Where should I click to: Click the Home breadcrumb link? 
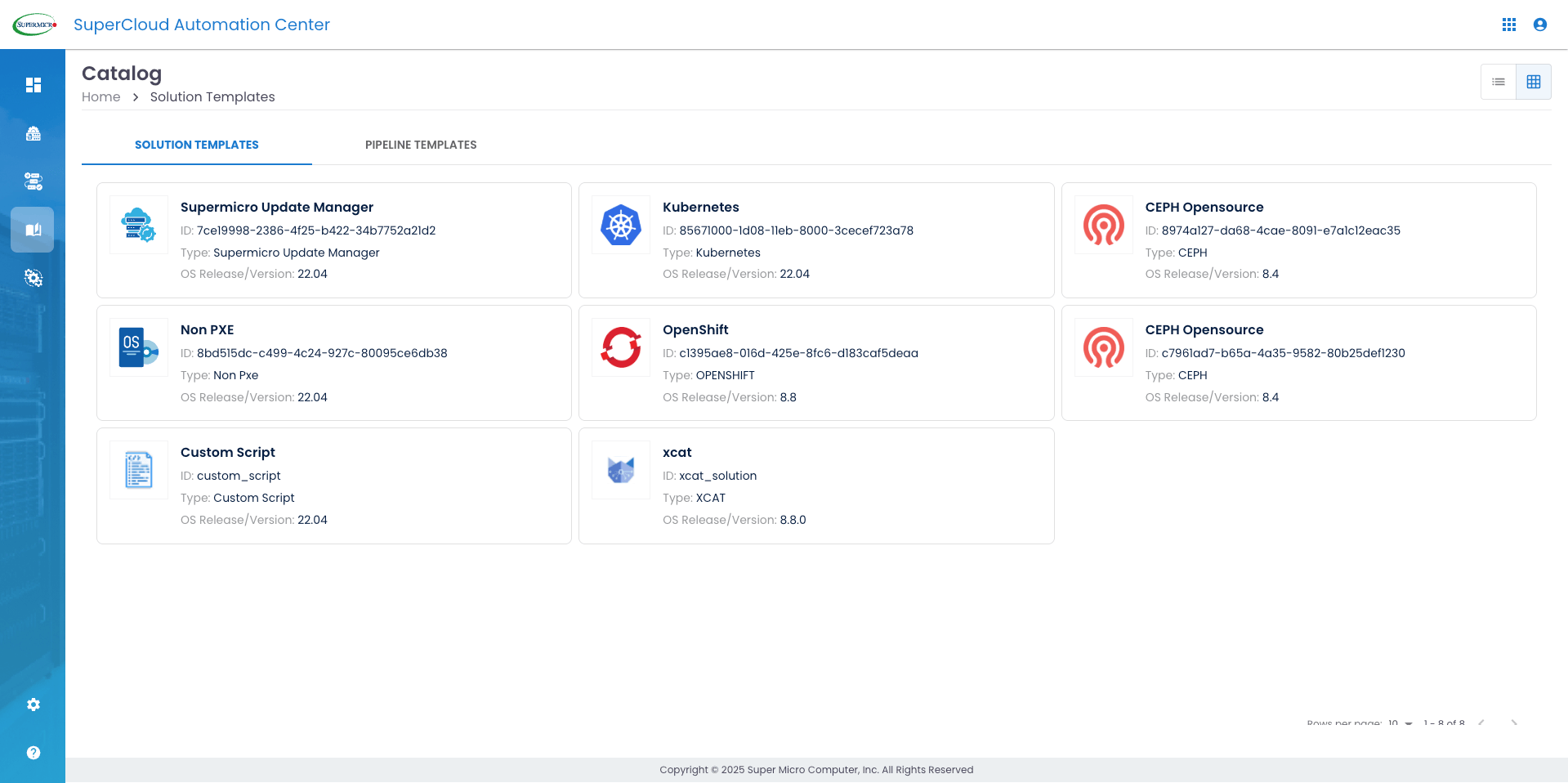tap(101, 96)
